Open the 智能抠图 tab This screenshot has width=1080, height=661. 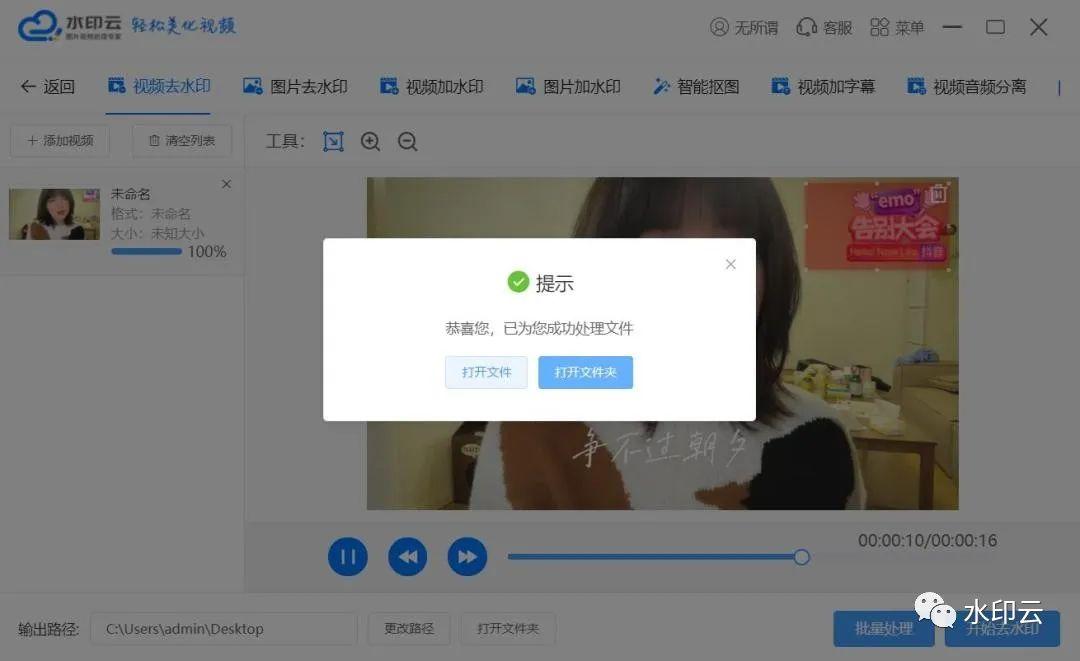pos(696,87)
